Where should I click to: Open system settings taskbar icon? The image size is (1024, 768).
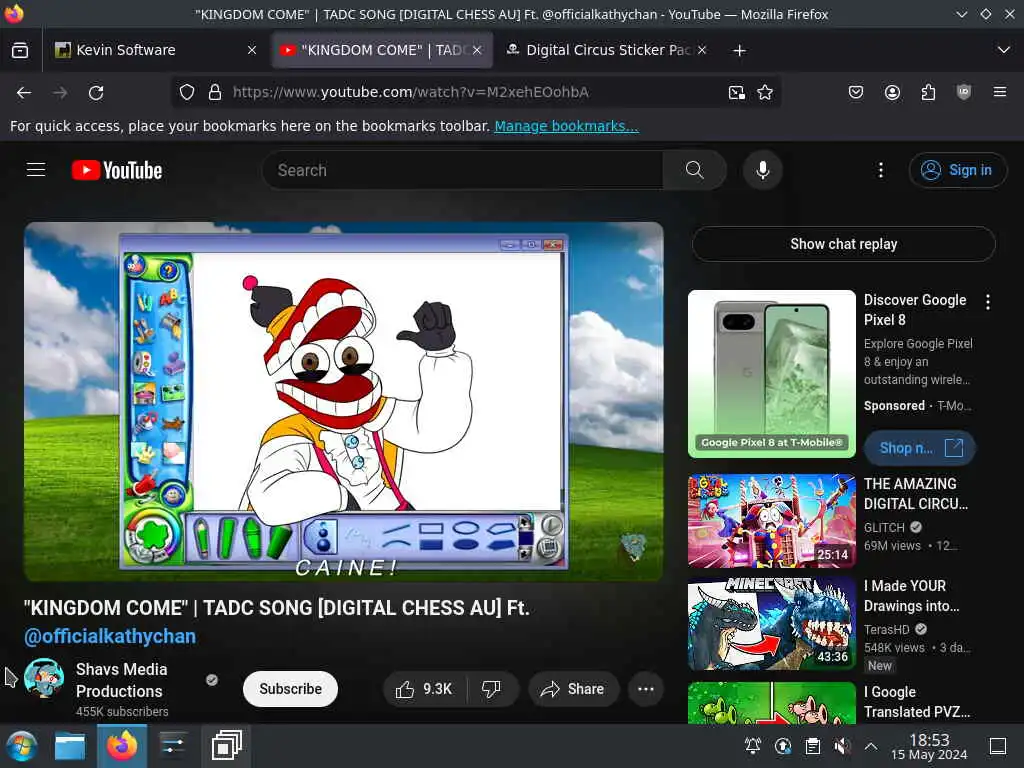point(173,746)
